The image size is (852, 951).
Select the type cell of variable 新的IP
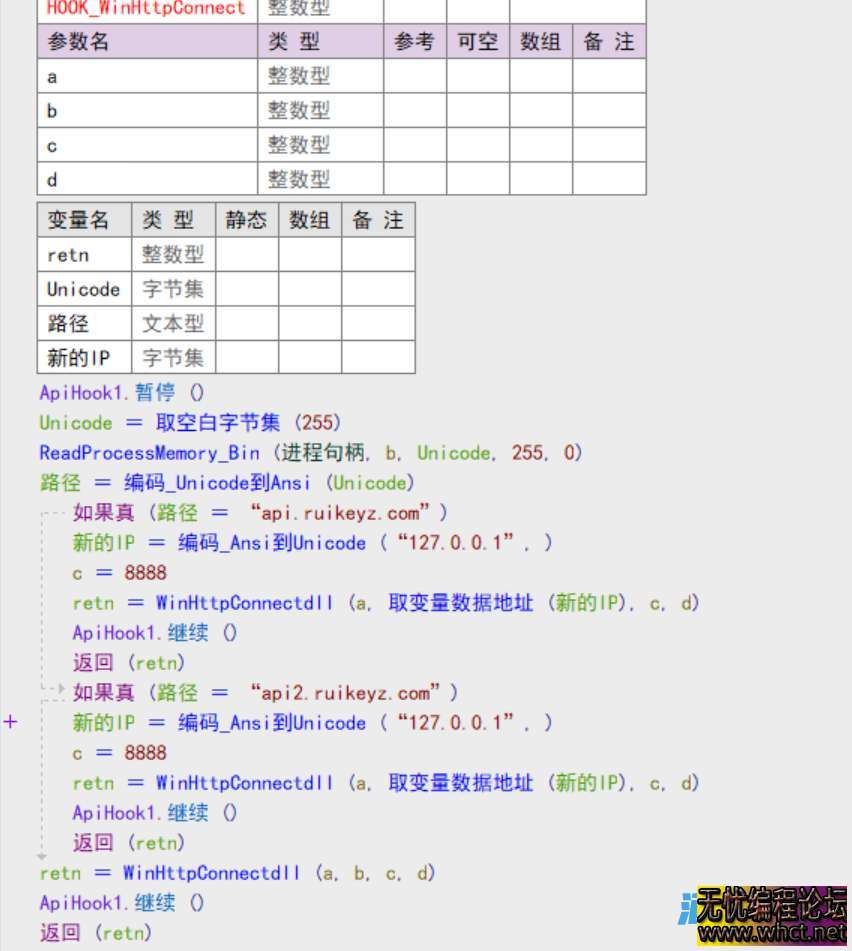[173, 357]
